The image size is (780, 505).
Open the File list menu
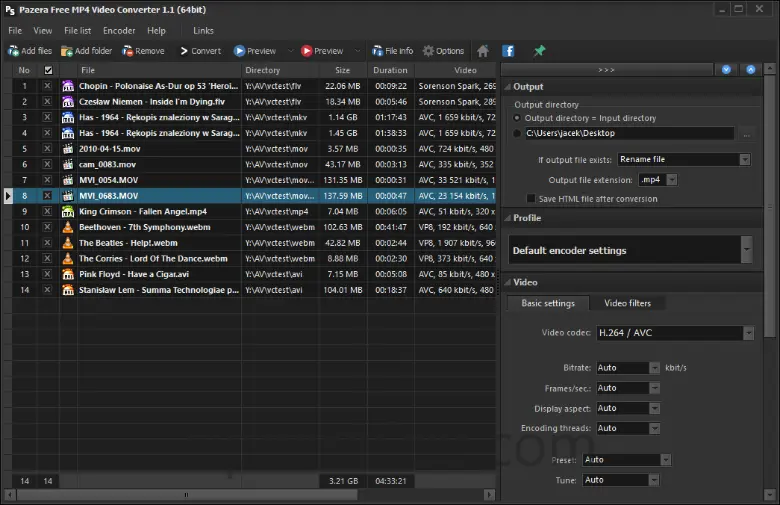pos(78,30)
